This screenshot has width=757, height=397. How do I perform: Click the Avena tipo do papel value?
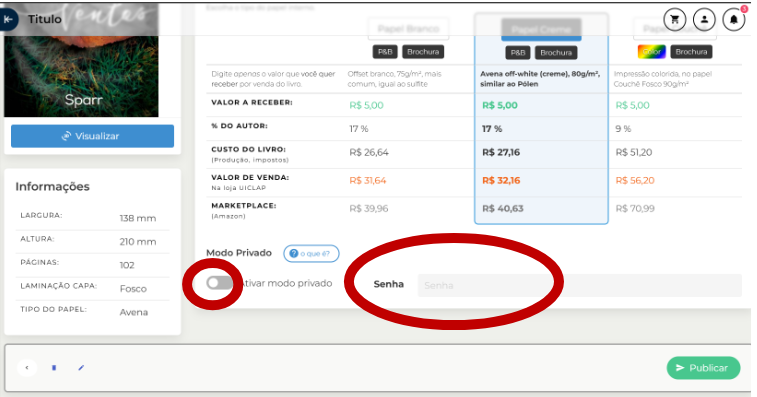(134, 312)
